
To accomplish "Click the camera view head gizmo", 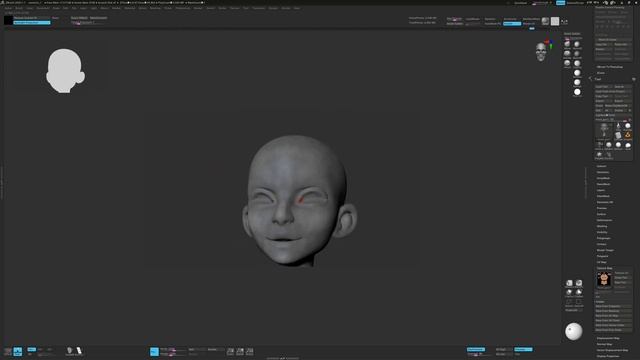I will click(541, 52).
